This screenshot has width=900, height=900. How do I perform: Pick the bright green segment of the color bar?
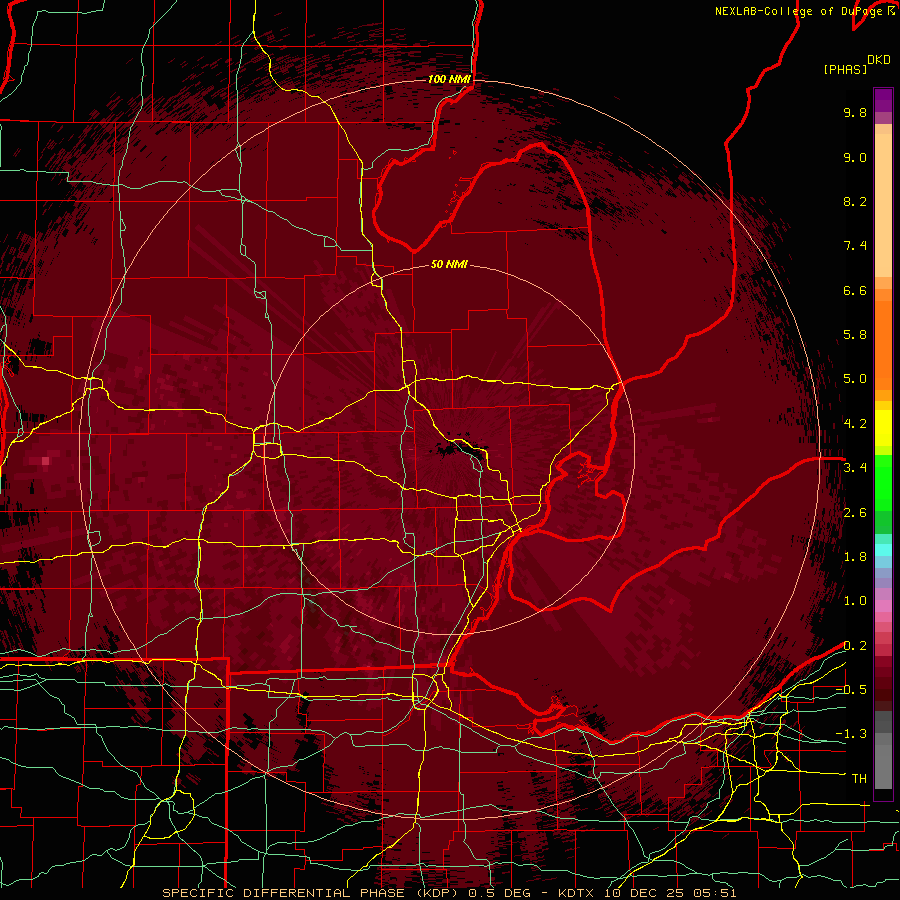pos(883,482)
